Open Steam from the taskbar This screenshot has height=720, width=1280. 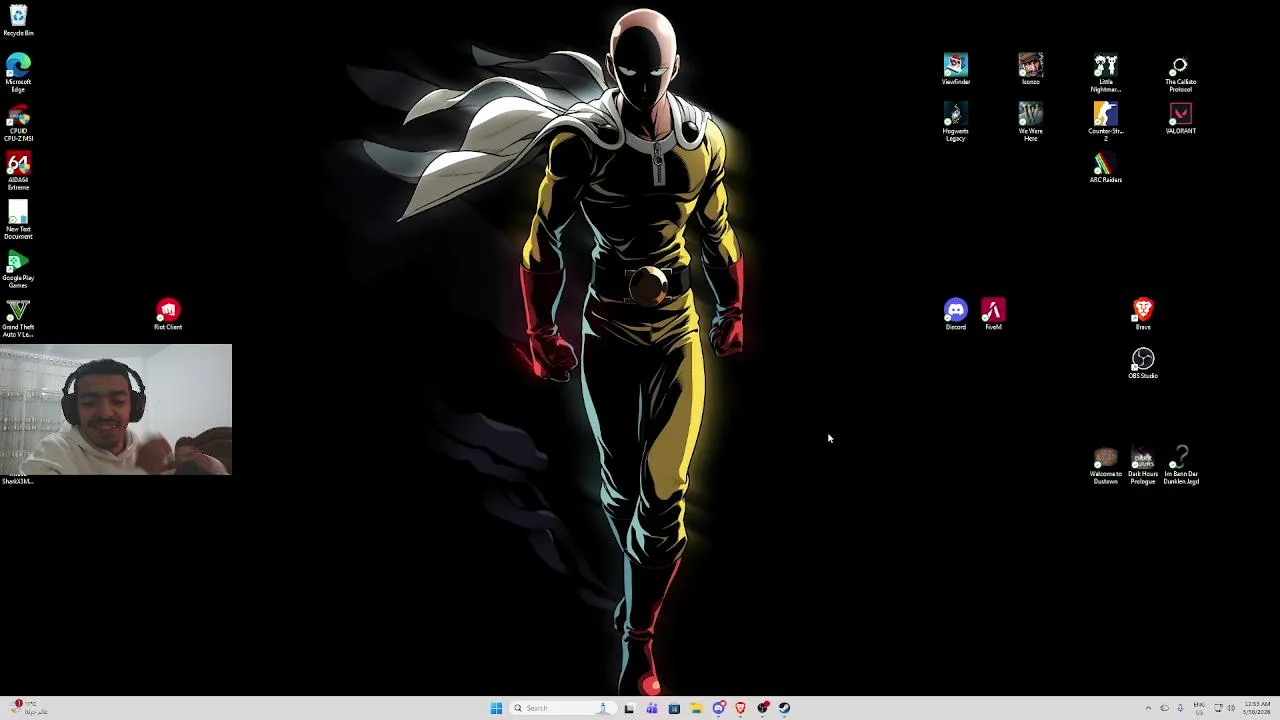[785, 708]
